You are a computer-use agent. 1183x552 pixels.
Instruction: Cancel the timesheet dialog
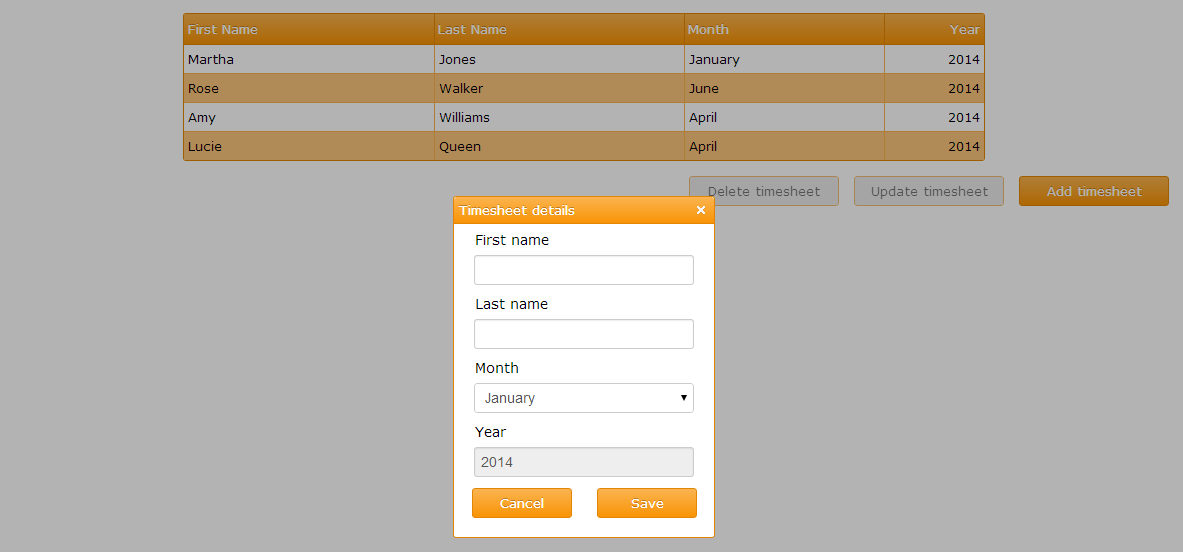click(521, 503)
